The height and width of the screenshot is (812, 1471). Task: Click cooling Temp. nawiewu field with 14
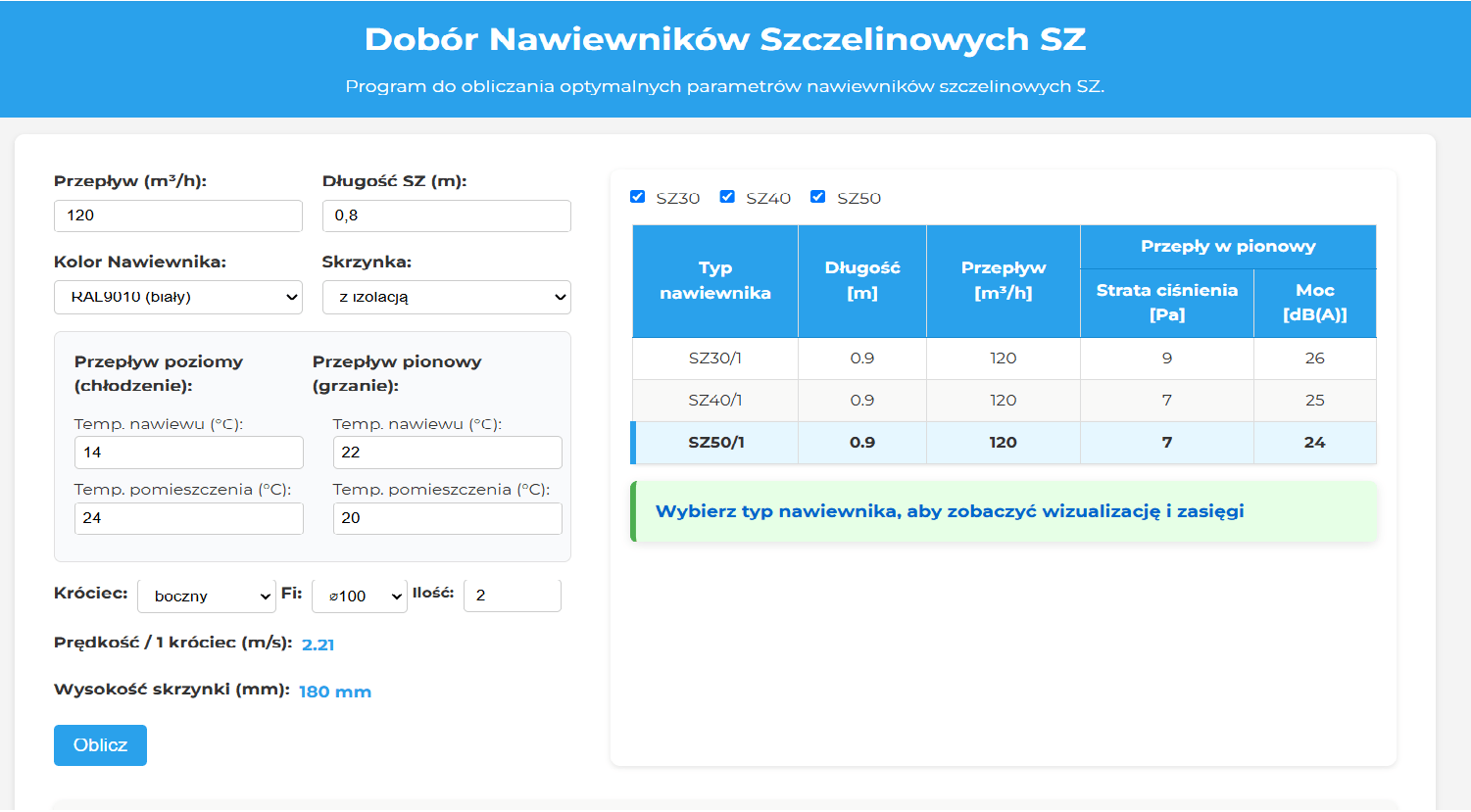(x=189, y=453)
